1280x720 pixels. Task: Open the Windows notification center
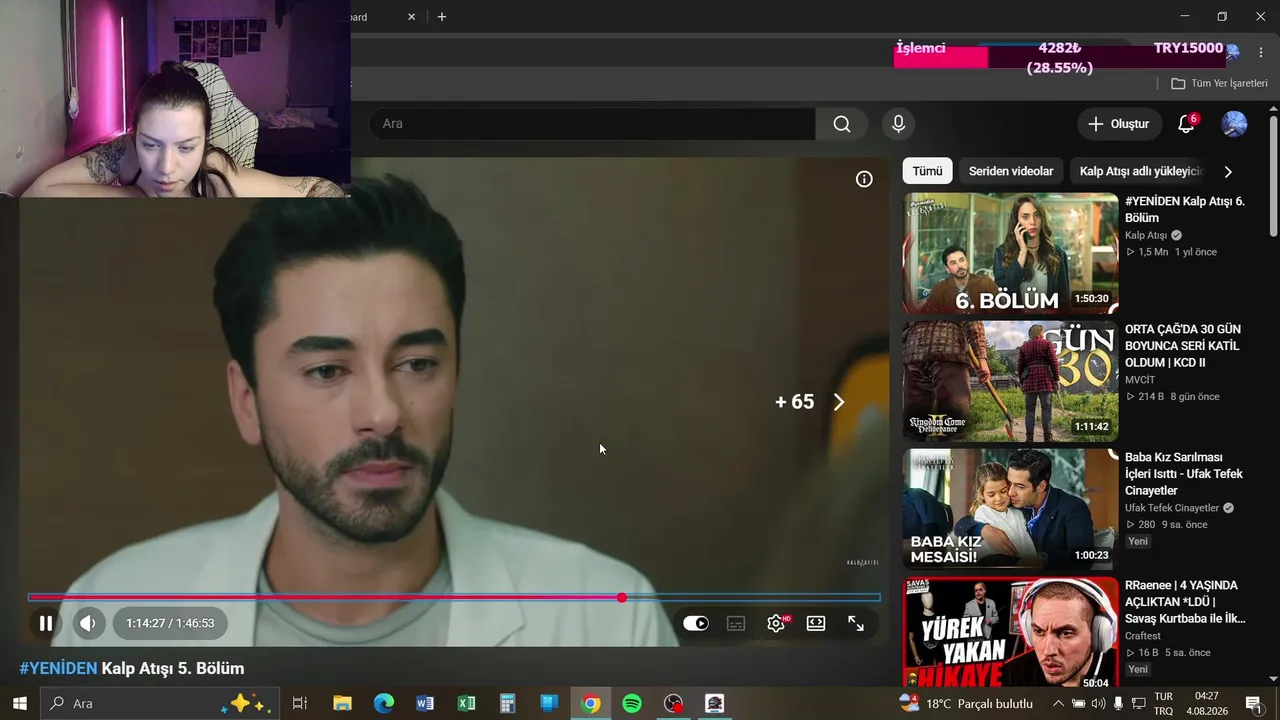tap(1253, 703)
